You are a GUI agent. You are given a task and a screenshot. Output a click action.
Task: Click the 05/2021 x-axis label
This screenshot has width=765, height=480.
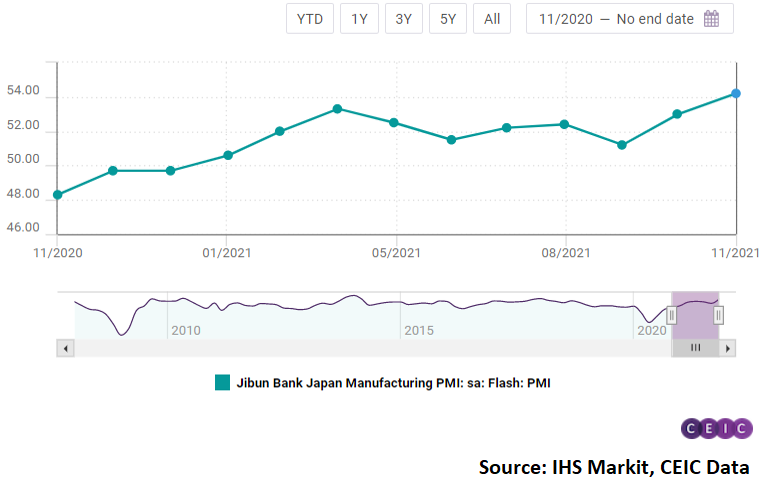point(396,253)
